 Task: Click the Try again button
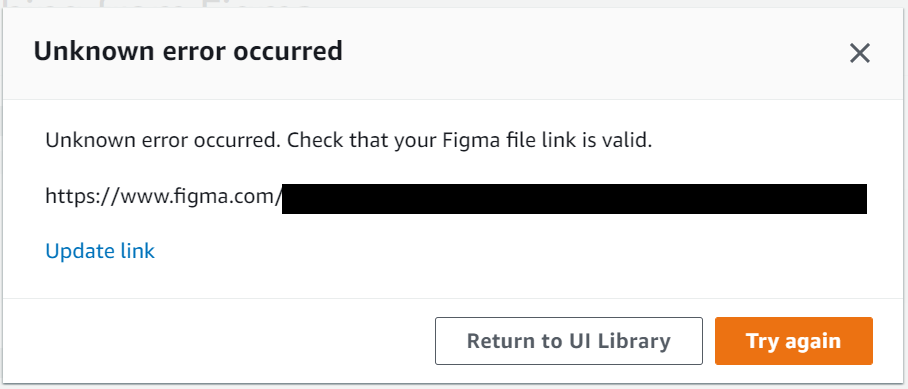click(x=793, y=341)
